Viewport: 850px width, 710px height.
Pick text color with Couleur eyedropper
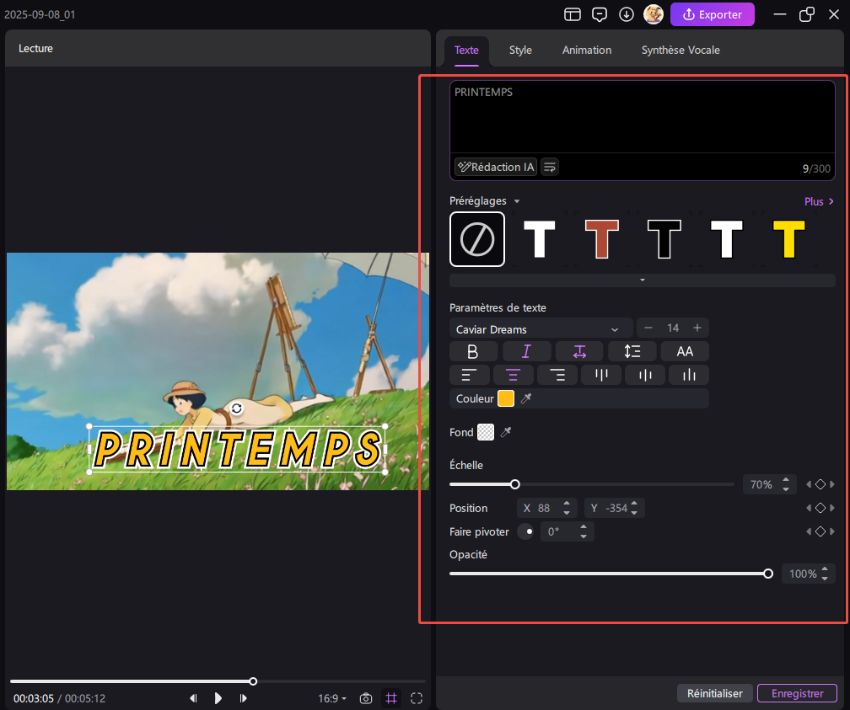point(526,398)
